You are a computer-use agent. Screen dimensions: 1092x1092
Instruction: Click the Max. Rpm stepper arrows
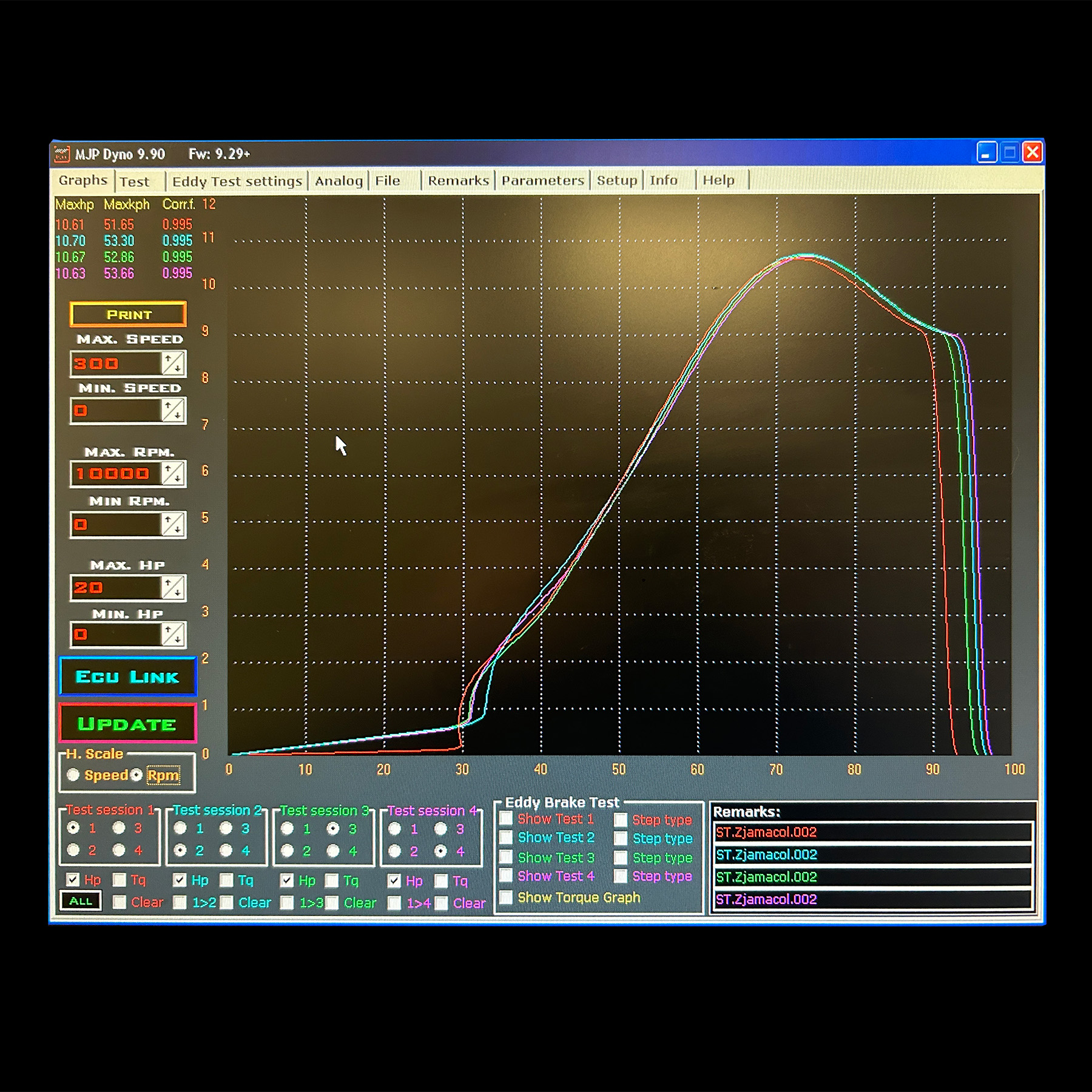tap(174, 473)
